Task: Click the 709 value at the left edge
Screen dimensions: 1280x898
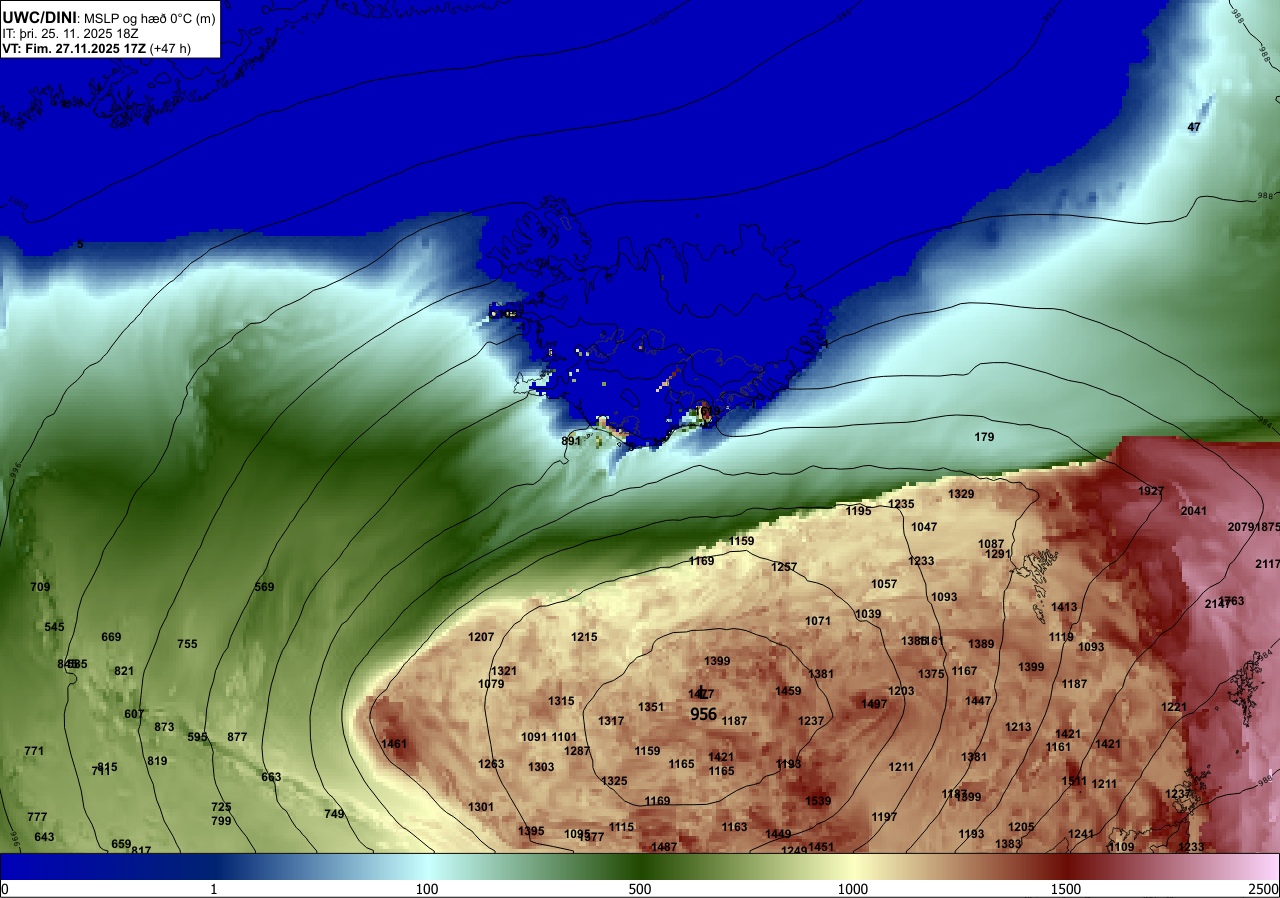Action: [40, 587]
